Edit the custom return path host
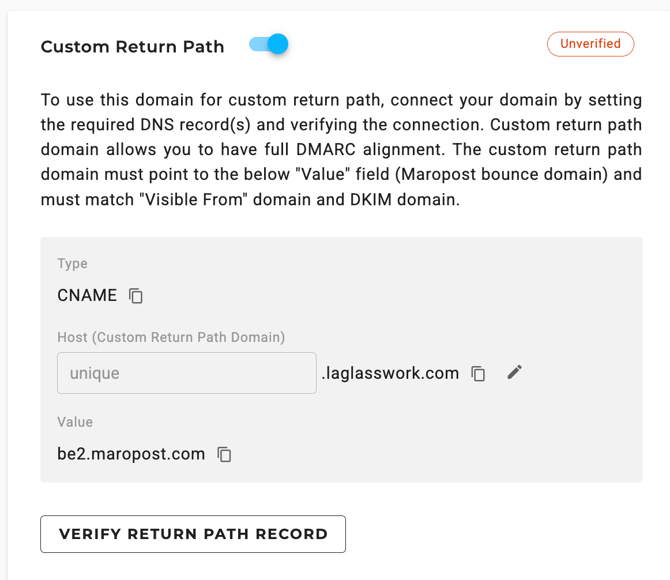The height and width of the screenshot is (580, 670). coord(514,372)
